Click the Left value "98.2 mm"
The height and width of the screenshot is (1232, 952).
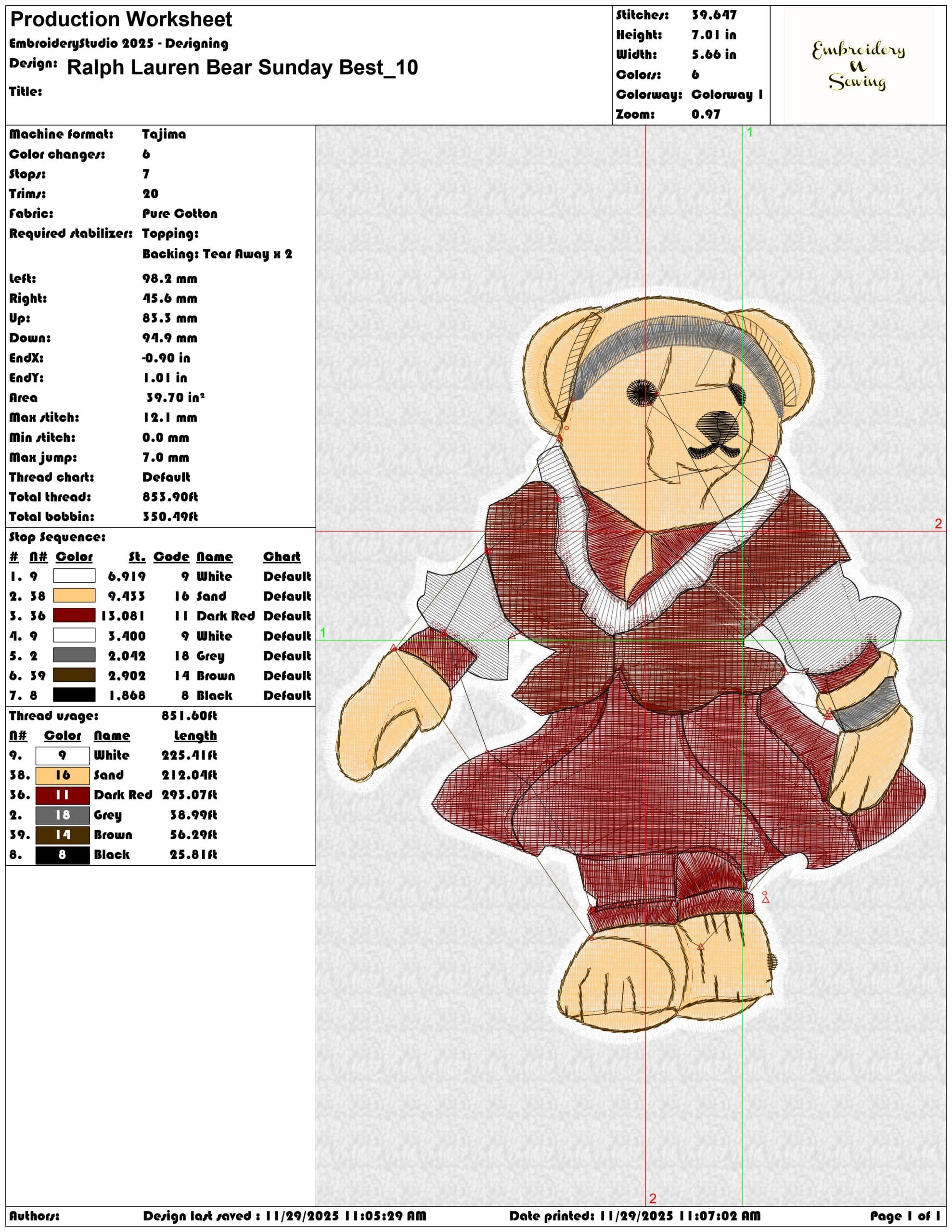point(169,279)
